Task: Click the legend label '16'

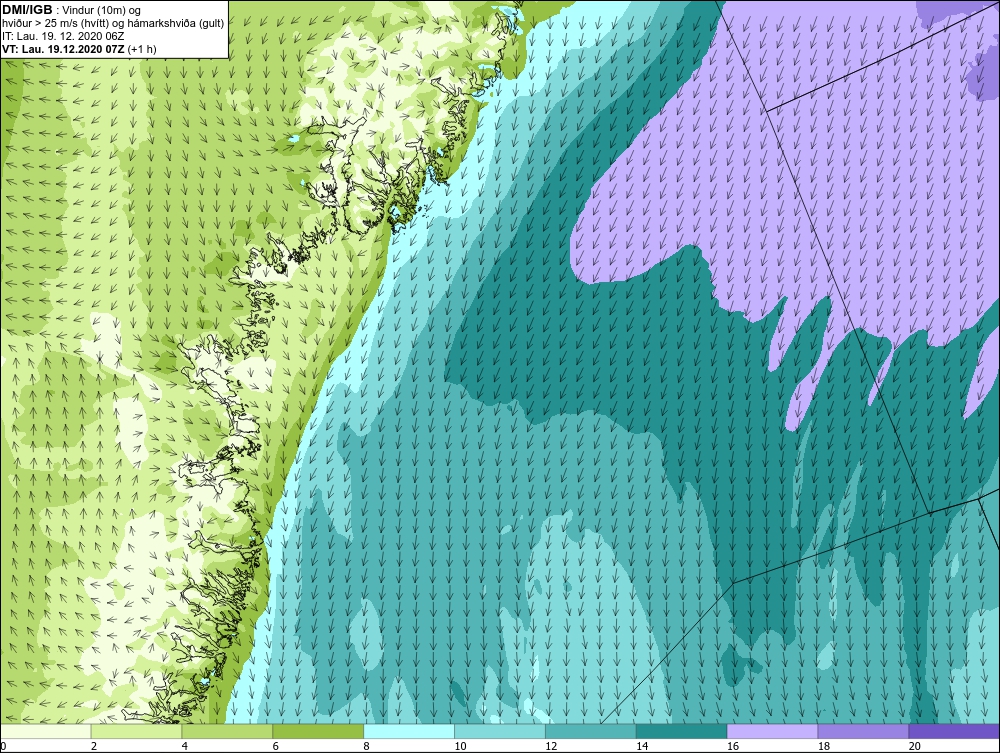Action: [x=733, y=746]
